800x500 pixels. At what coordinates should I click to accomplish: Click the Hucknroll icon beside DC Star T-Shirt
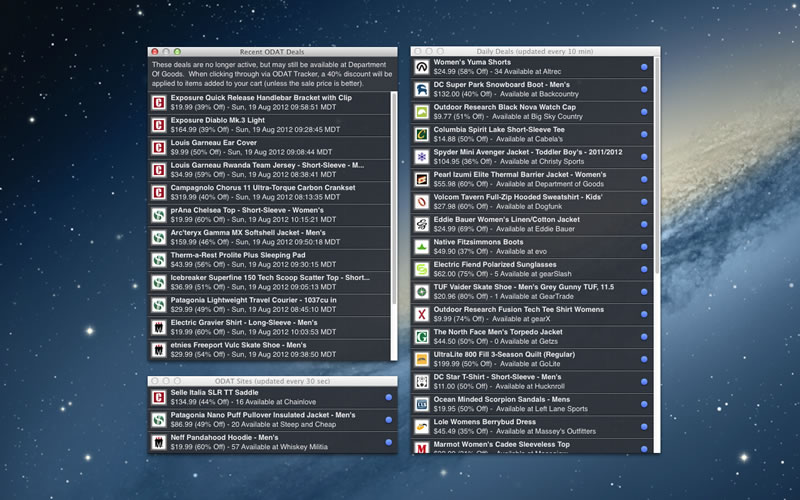click(421, 382)
